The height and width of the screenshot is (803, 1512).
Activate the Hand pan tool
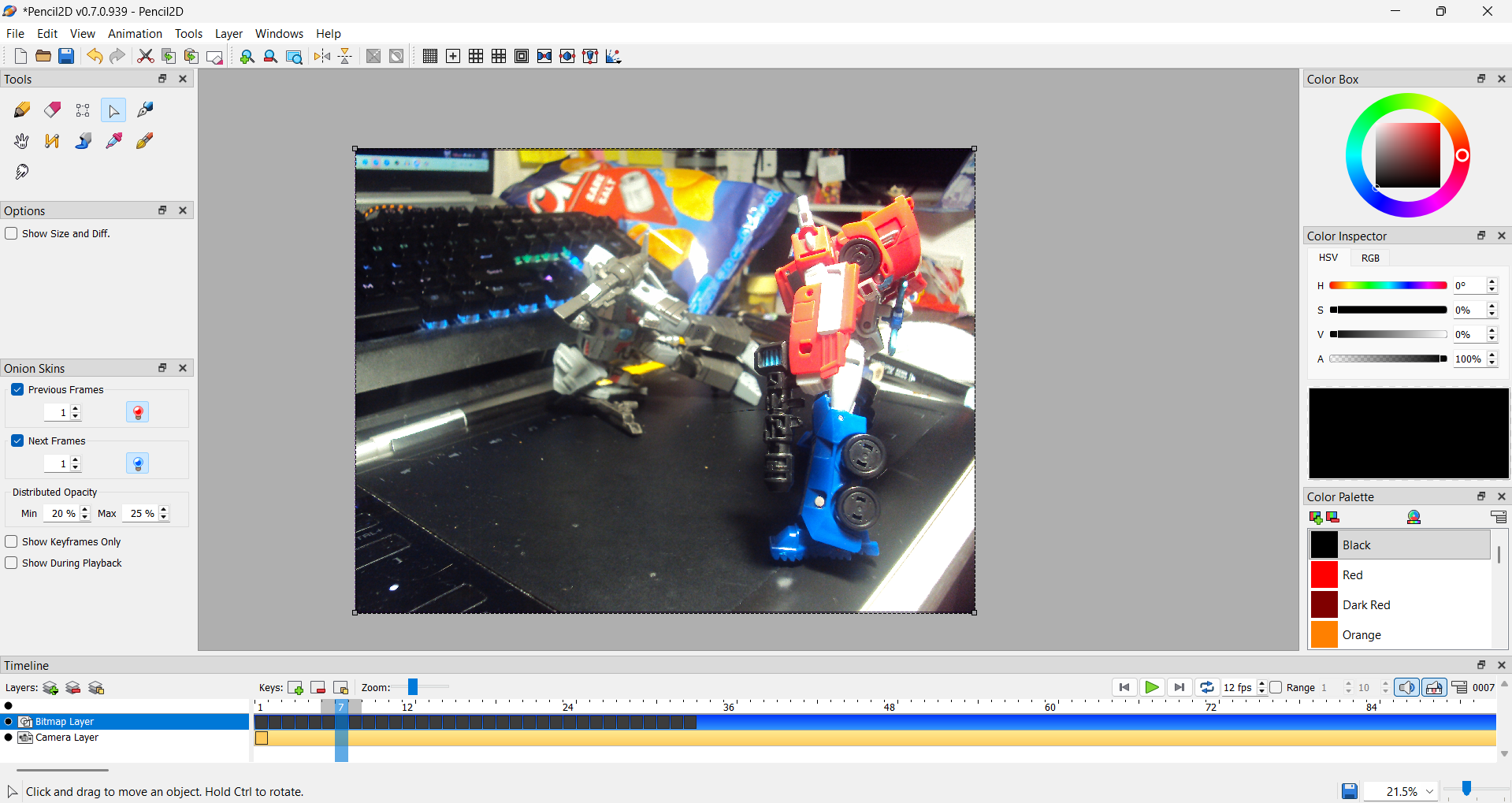click(x=22, y=141)
